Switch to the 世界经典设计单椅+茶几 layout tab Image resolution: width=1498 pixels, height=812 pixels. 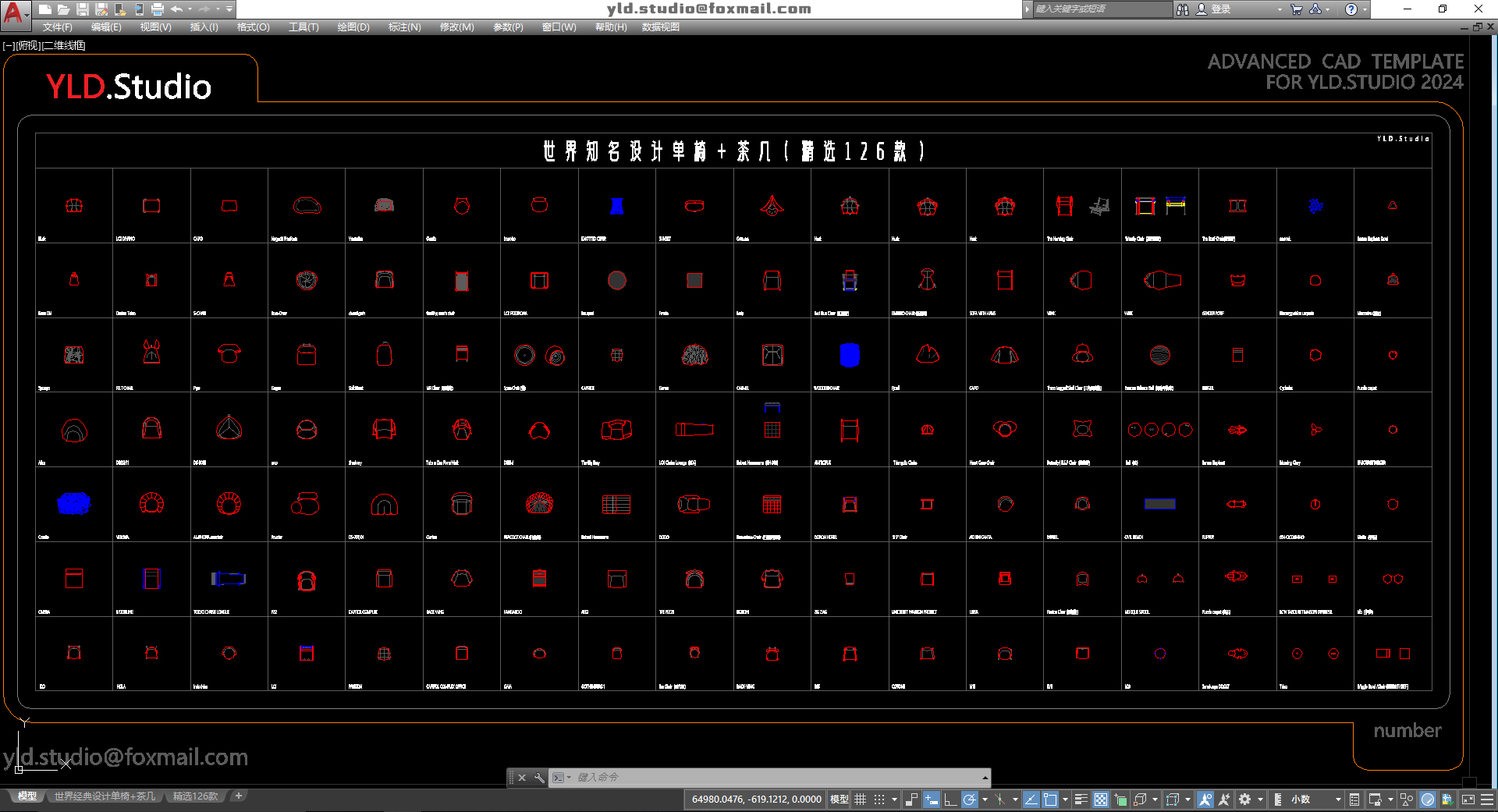pos(105,796)
